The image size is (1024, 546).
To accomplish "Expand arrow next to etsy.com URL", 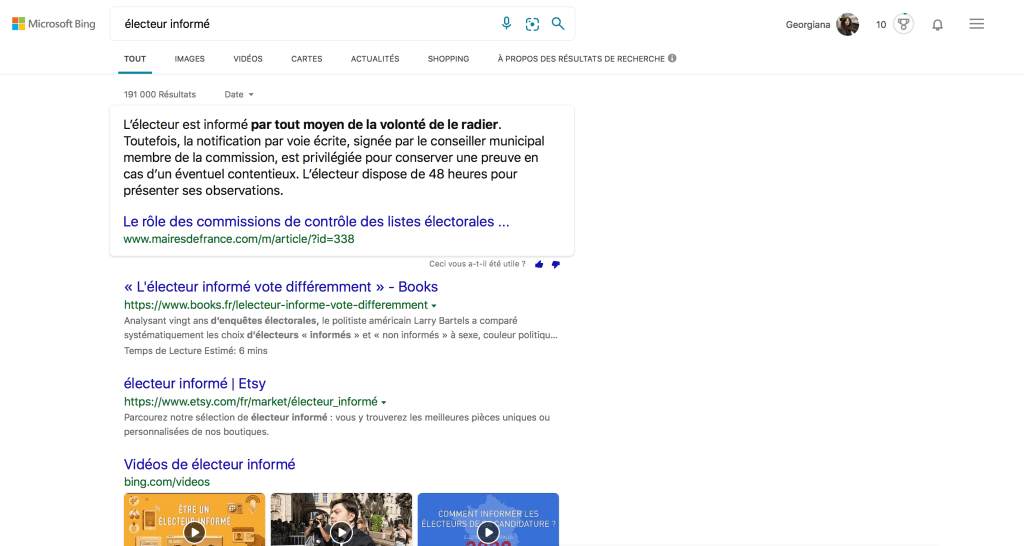I will [384, 402].
